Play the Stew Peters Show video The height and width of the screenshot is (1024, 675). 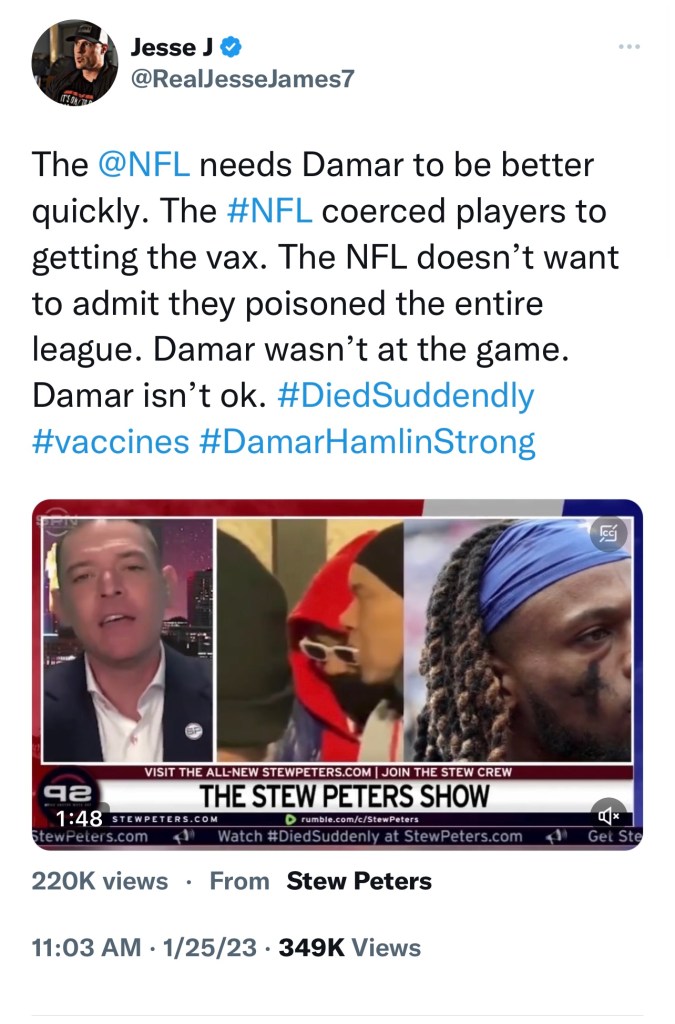click(337, 674)
